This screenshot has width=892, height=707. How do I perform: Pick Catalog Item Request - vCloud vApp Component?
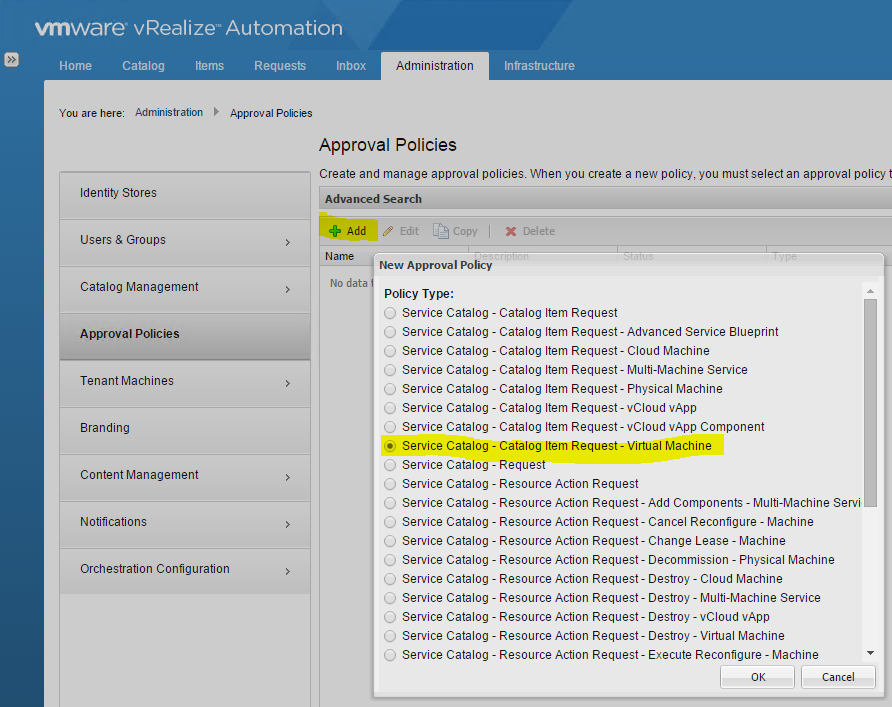pos(390,427)
